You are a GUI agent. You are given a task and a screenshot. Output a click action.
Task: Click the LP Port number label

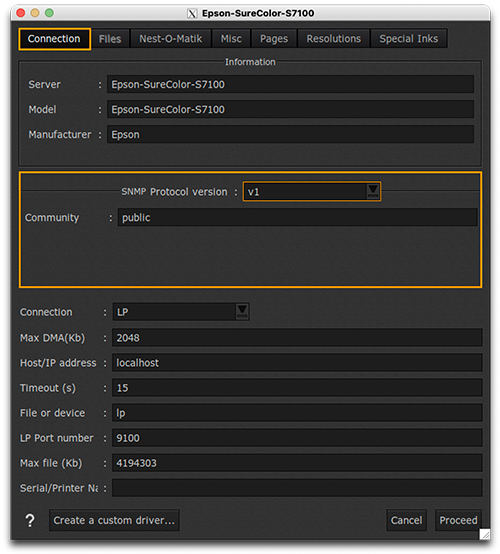57,438
